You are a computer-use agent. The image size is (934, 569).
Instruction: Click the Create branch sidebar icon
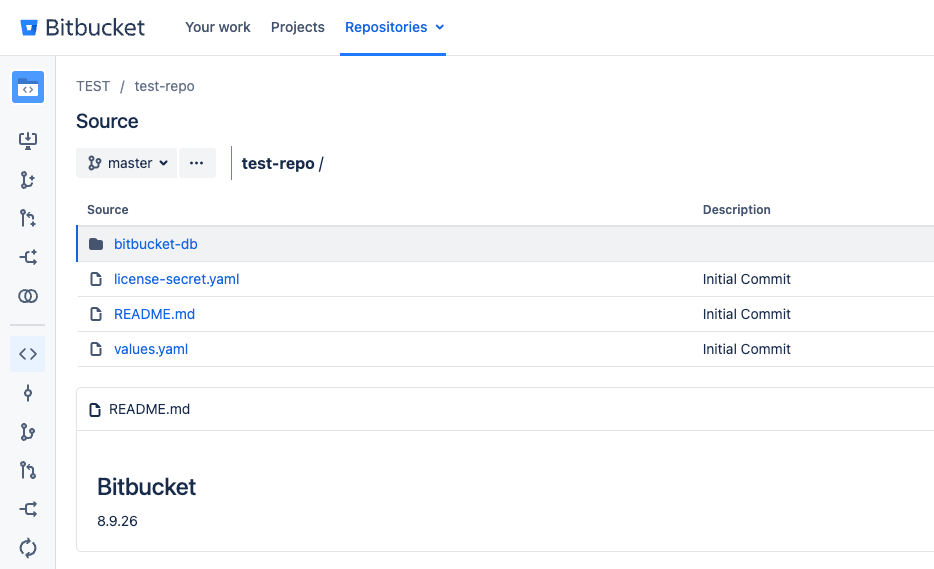click(28, 180)
